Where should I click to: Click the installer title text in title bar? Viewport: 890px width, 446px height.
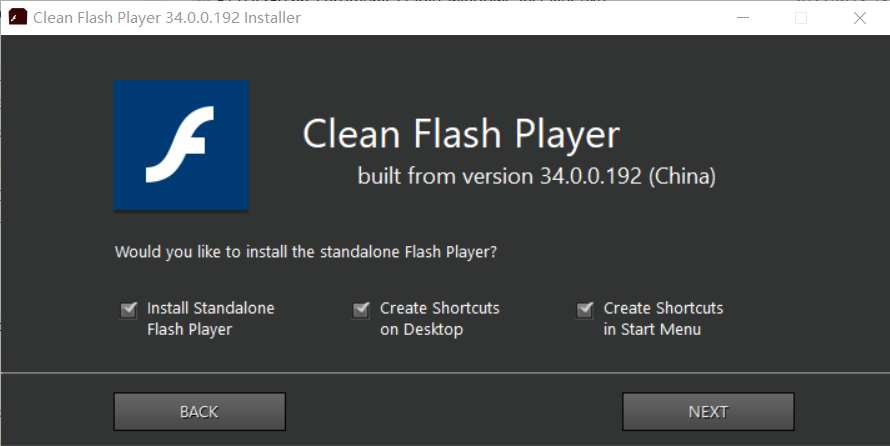167,18
